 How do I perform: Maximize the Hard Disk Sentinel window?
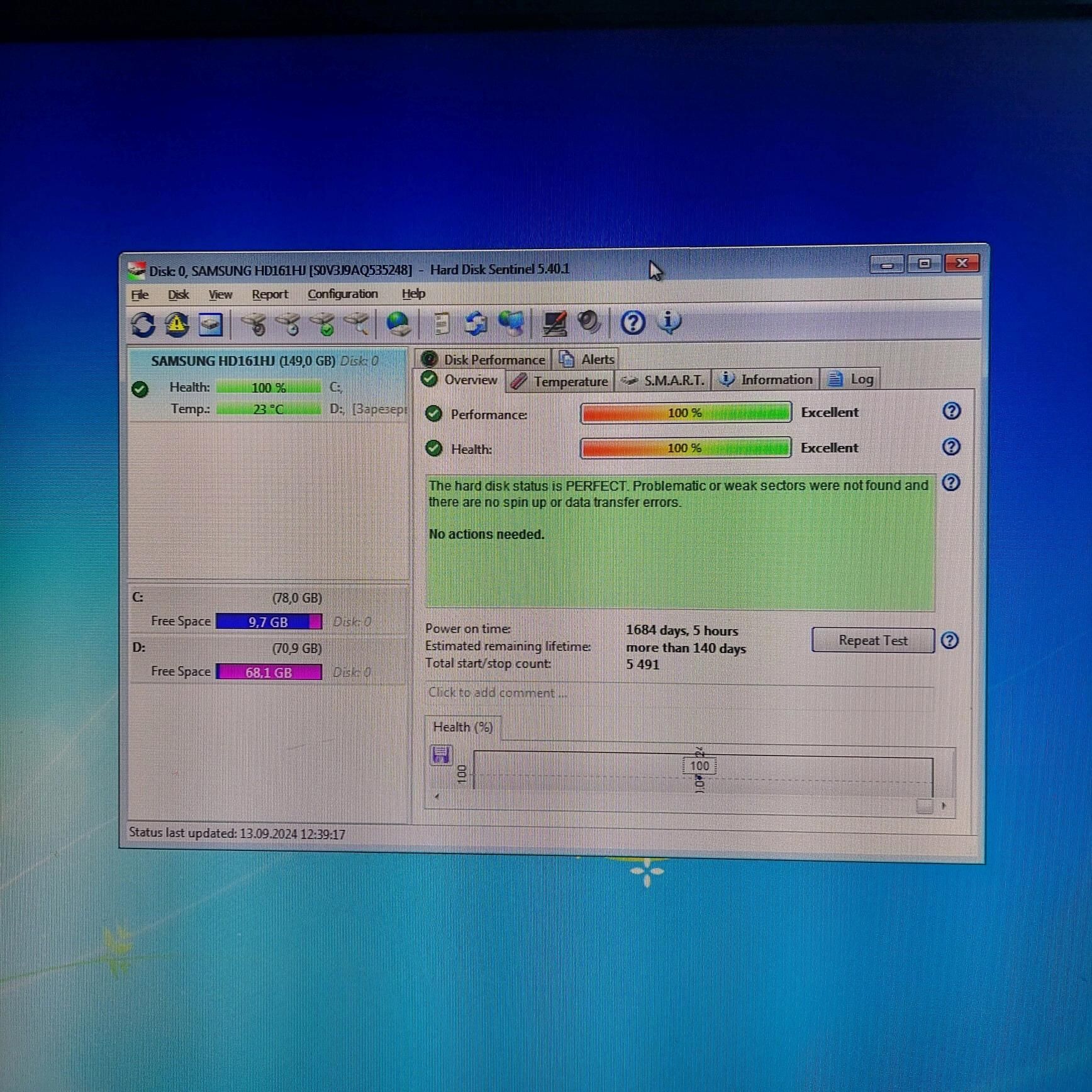click(924, 264)
